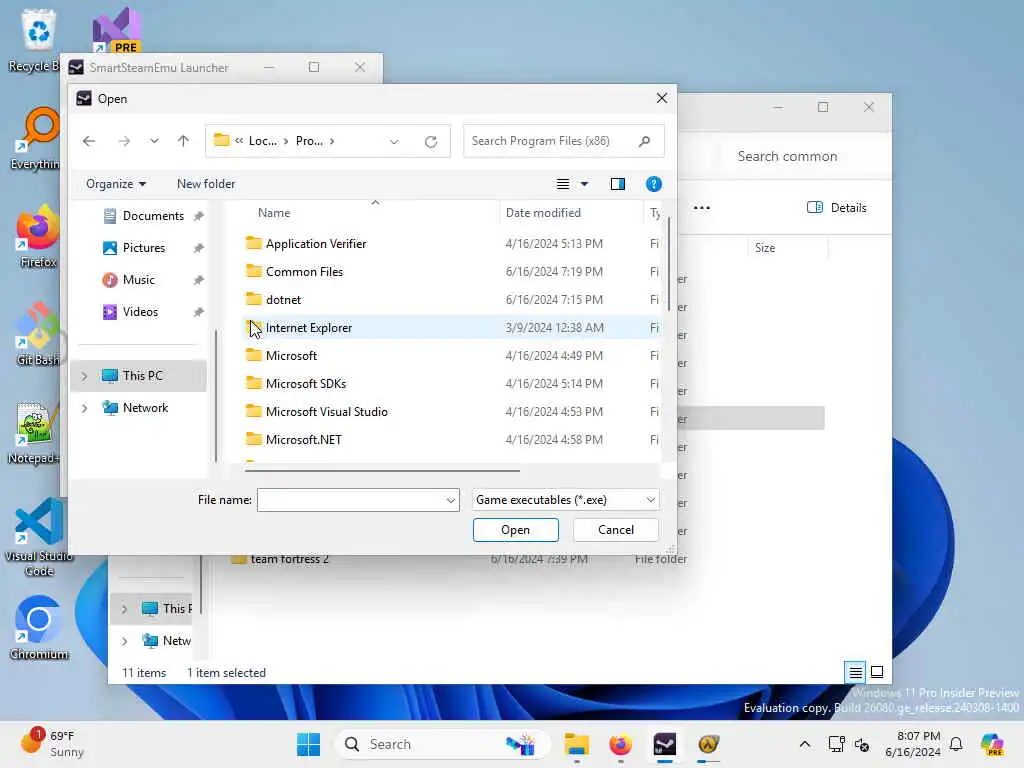The image size is (1024, 768).
Task: Select This PC in the dialog sidebar
Action: point(139,376)
